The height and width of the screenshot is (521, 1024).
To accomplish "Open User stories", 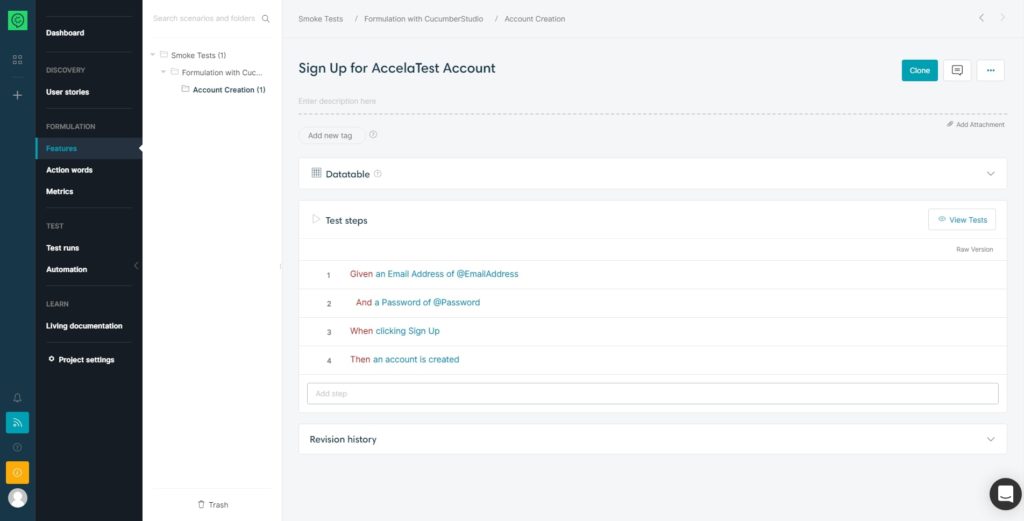I will pyautogui.click(x=67, y=92).
